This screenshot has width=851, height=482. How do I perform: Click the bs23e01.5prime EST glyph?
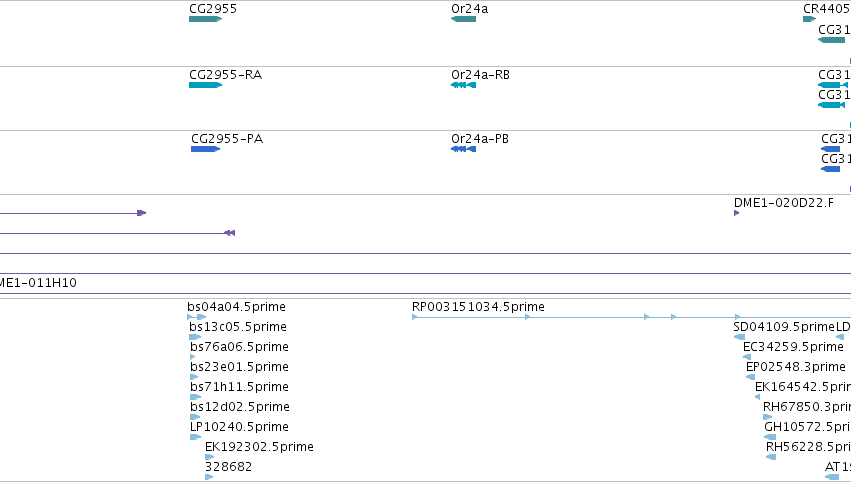[x=194, y=377]
